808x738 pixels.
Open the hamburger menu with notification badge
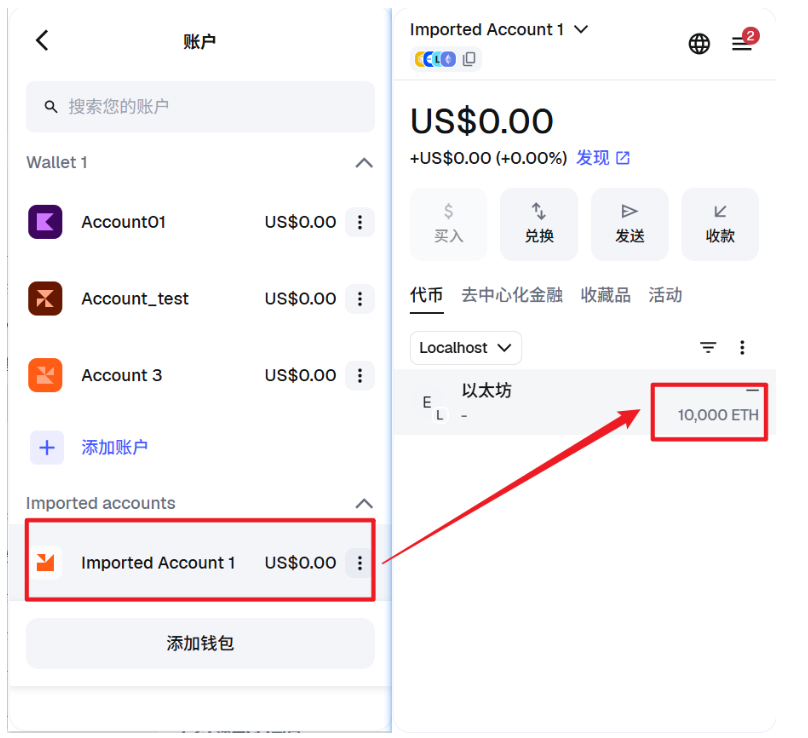[742, 44]
